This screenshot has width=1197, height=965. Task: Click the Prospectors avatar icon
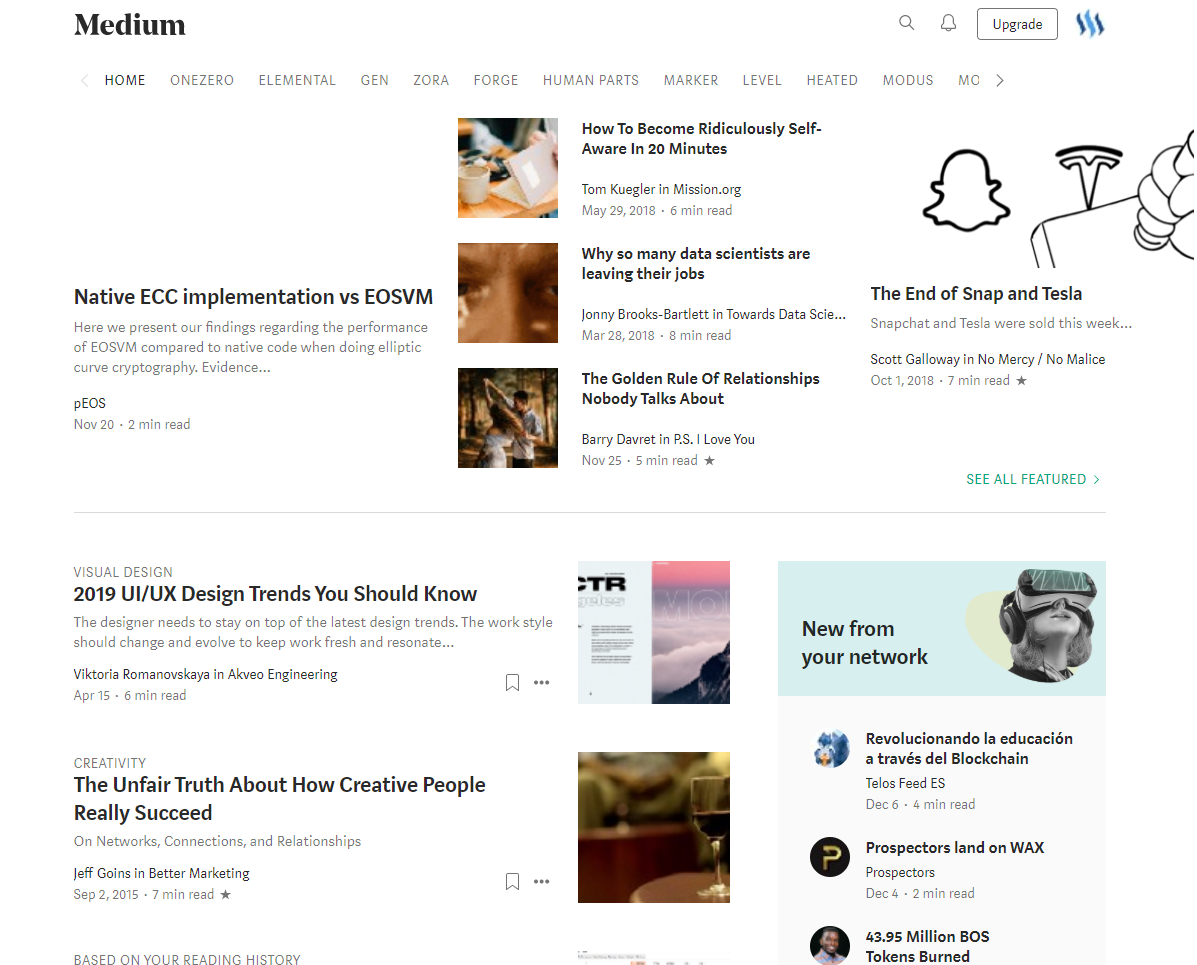click(829, 857)
